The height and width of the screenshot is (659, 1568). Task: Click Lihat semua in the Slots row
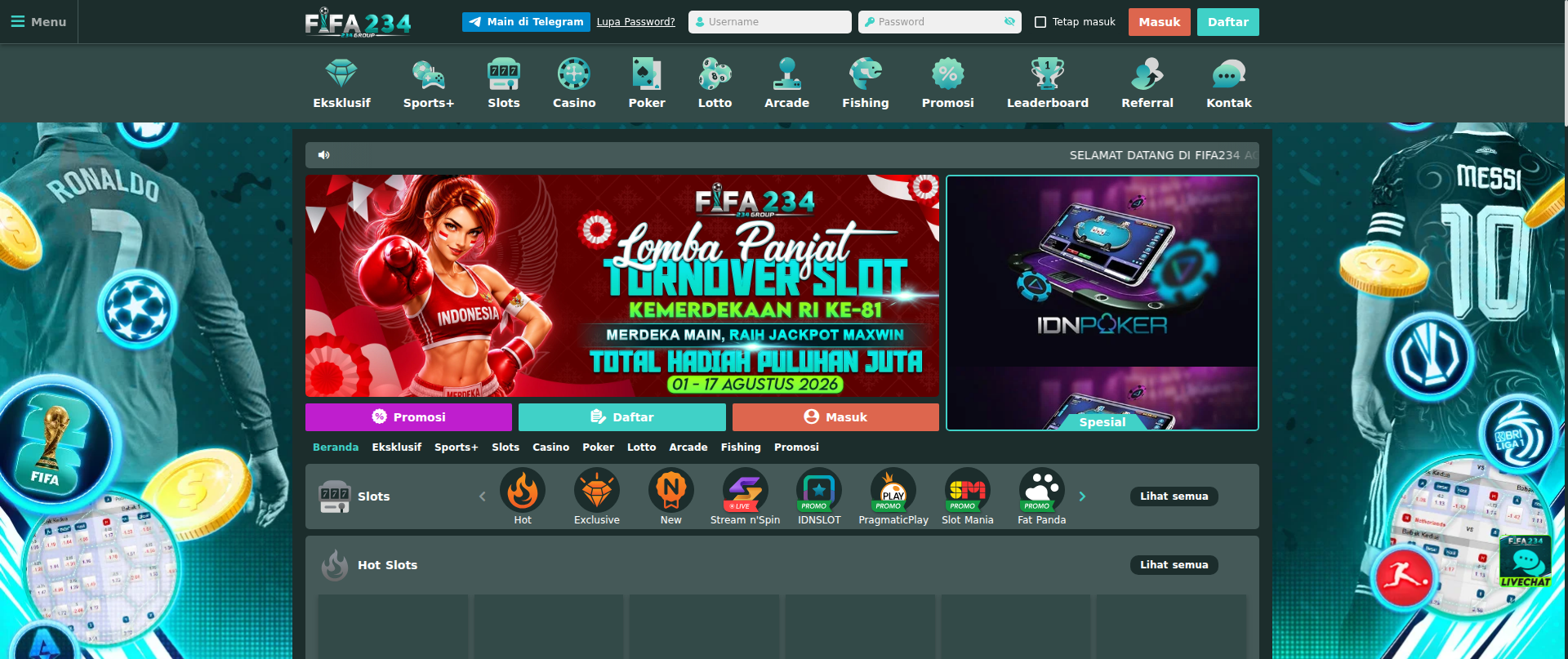(1174, 496)
